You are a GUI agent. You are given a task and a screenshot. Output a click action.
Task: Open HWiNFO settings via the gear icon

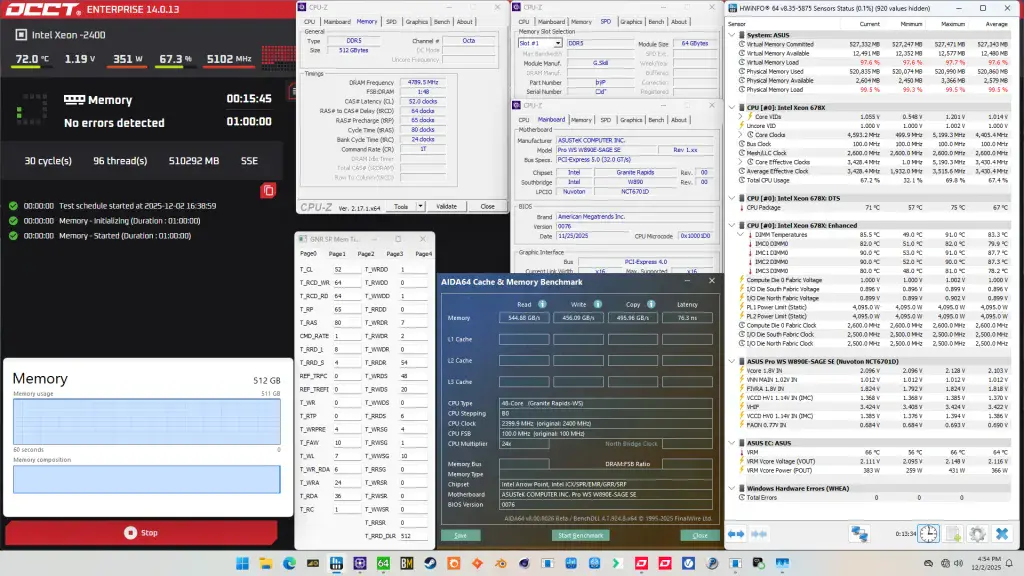coord(978,533)
